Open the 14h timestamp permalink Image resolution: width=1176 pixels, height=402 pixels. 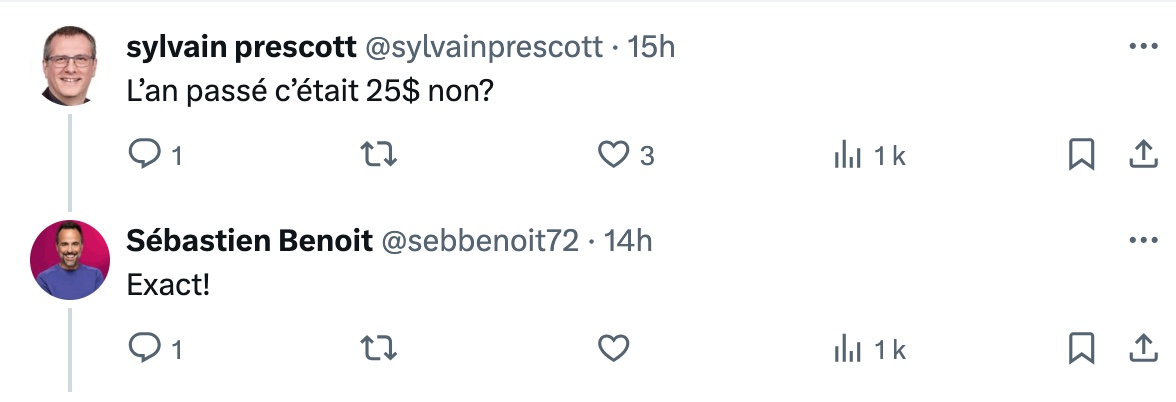tap(628, 242)
